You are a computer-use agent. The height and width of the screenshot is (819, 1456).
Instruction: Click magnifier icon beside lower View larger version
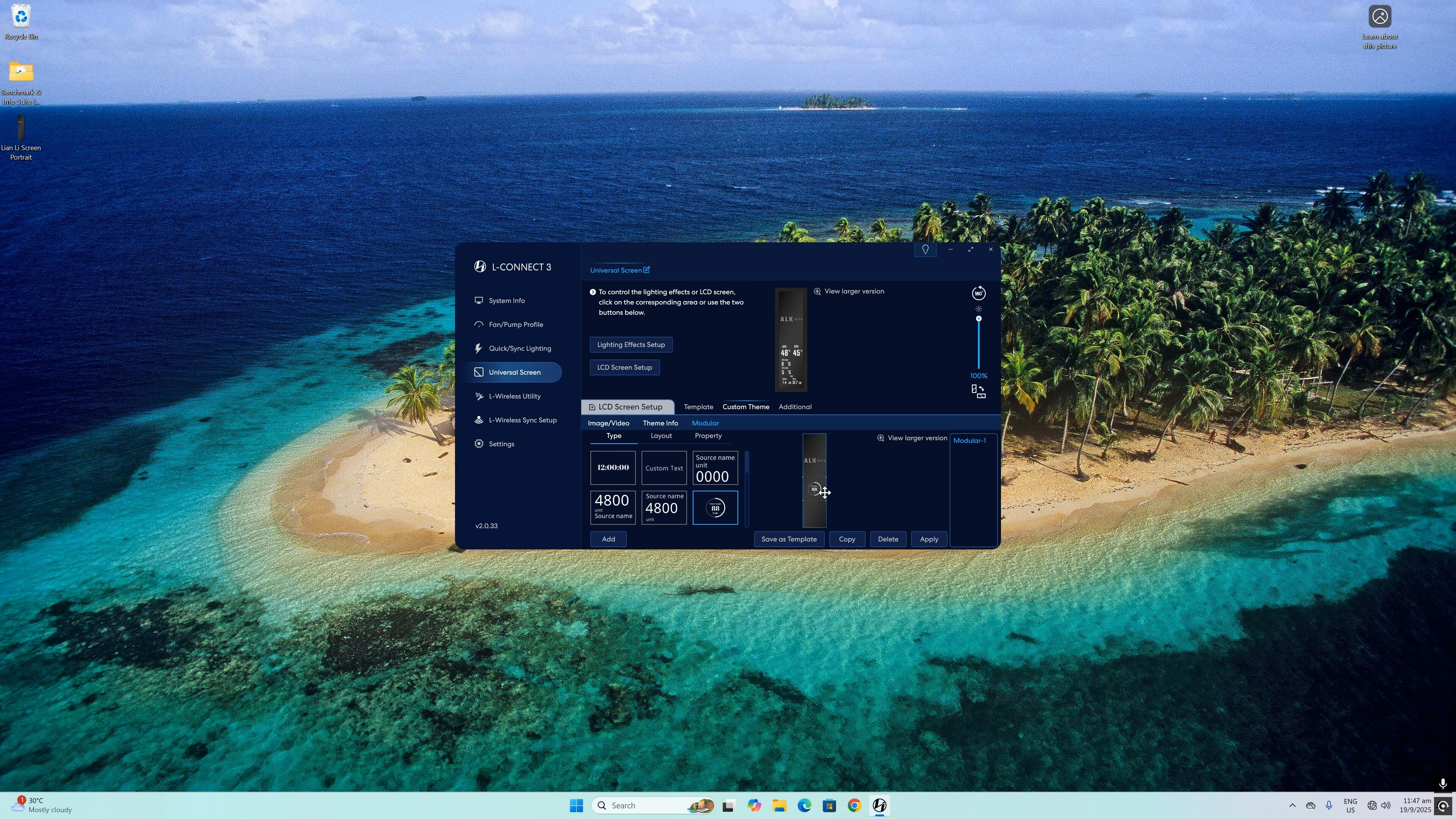880,438
